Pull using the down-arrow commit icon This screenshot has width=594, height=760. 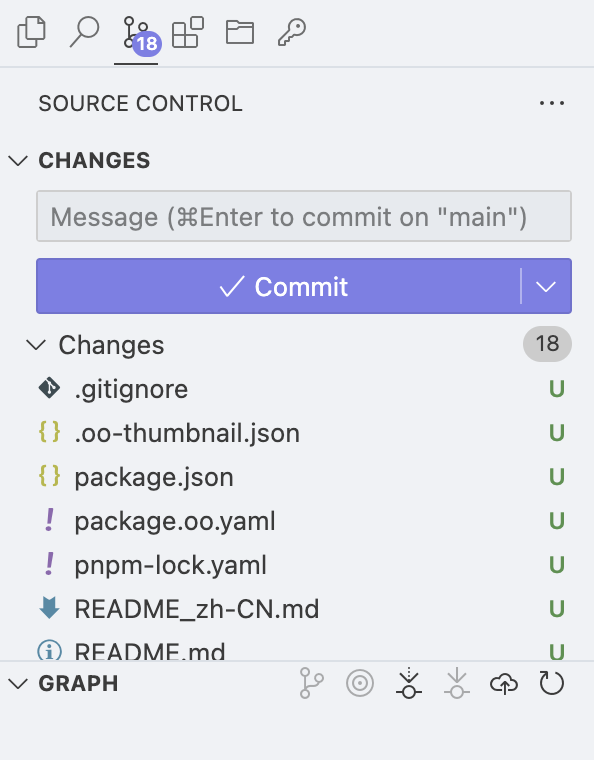tap(456, 683)
